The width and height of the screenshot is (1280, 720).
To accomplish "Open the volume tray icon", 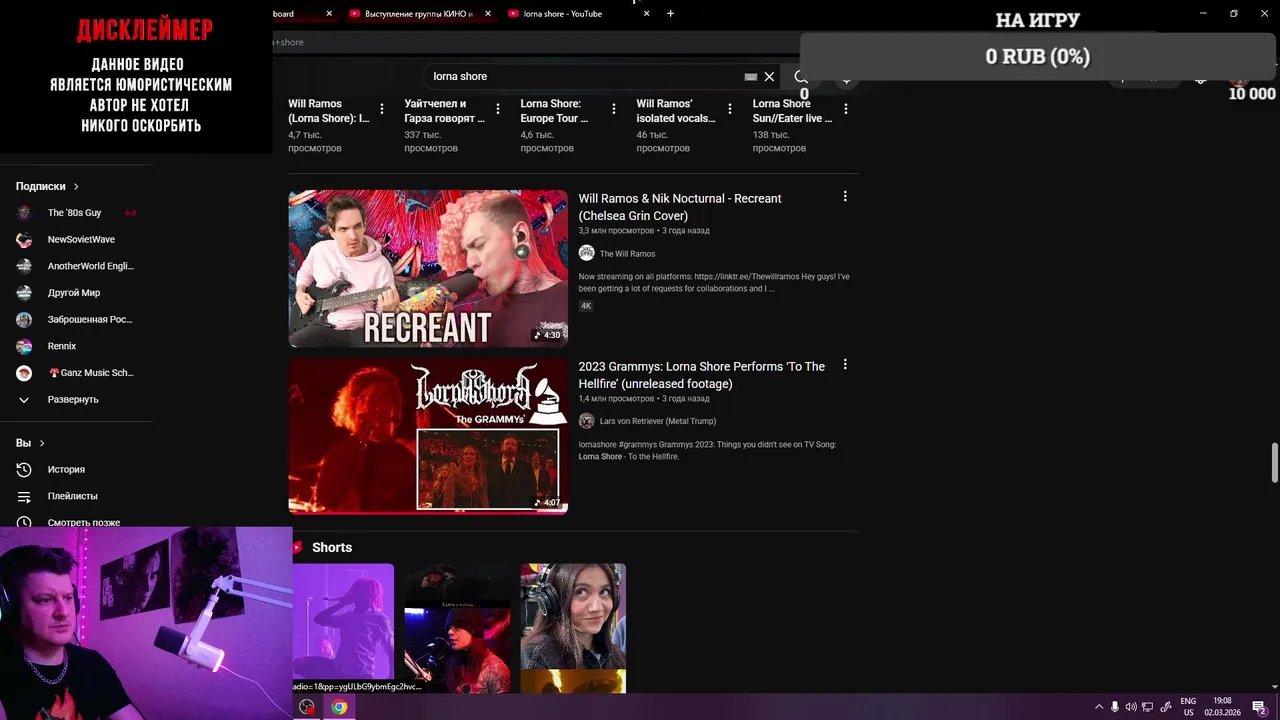I will [x=1131, y=707].
